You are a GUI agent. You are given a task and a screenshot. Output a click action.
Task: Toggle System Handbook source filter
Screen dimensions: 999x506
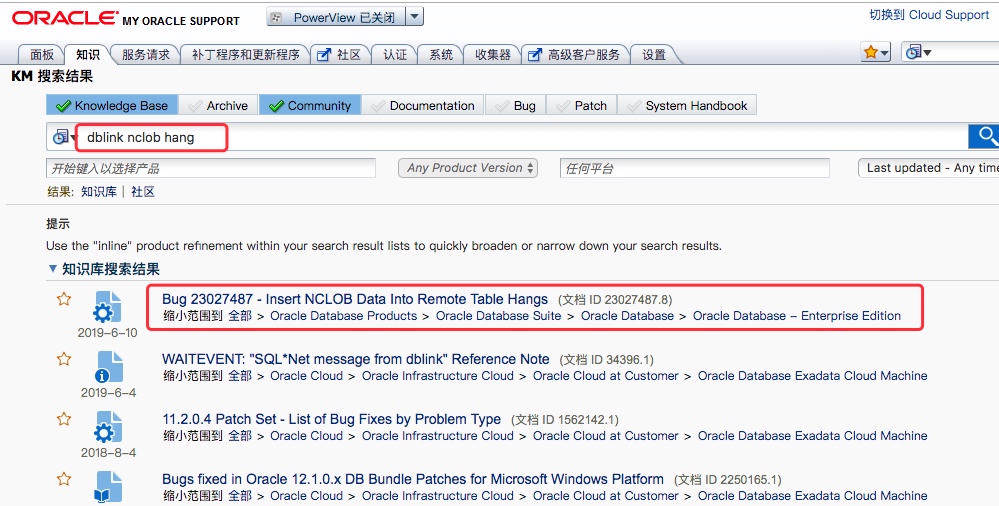(687, 106)
